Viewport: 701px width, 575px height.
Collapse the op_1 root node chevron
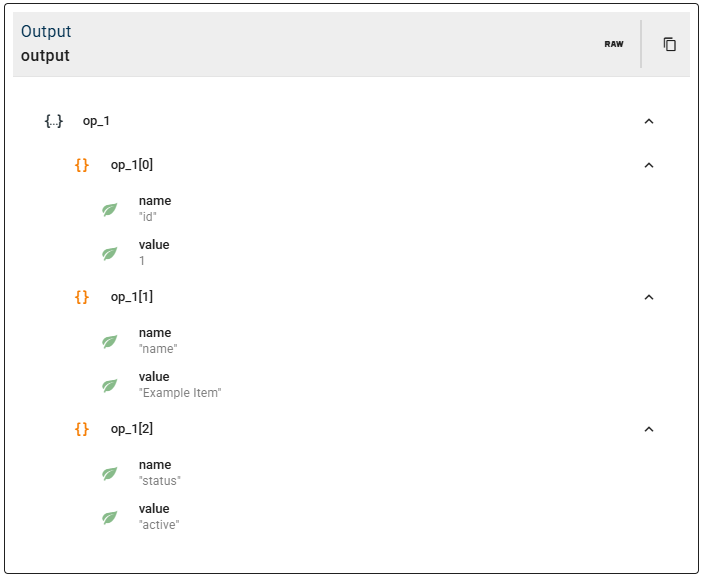pyautogui.click(x=649, y=121)
